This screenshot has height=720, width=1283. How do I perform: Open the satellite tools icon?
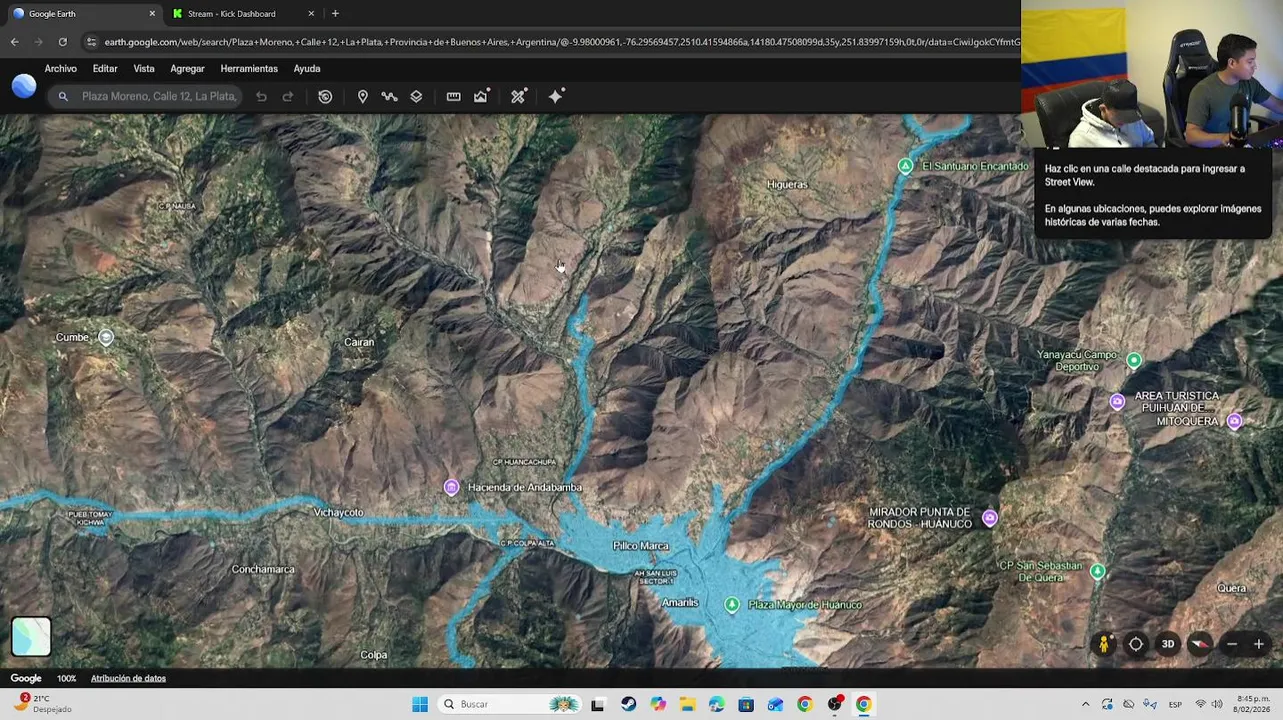pos(518,97)
